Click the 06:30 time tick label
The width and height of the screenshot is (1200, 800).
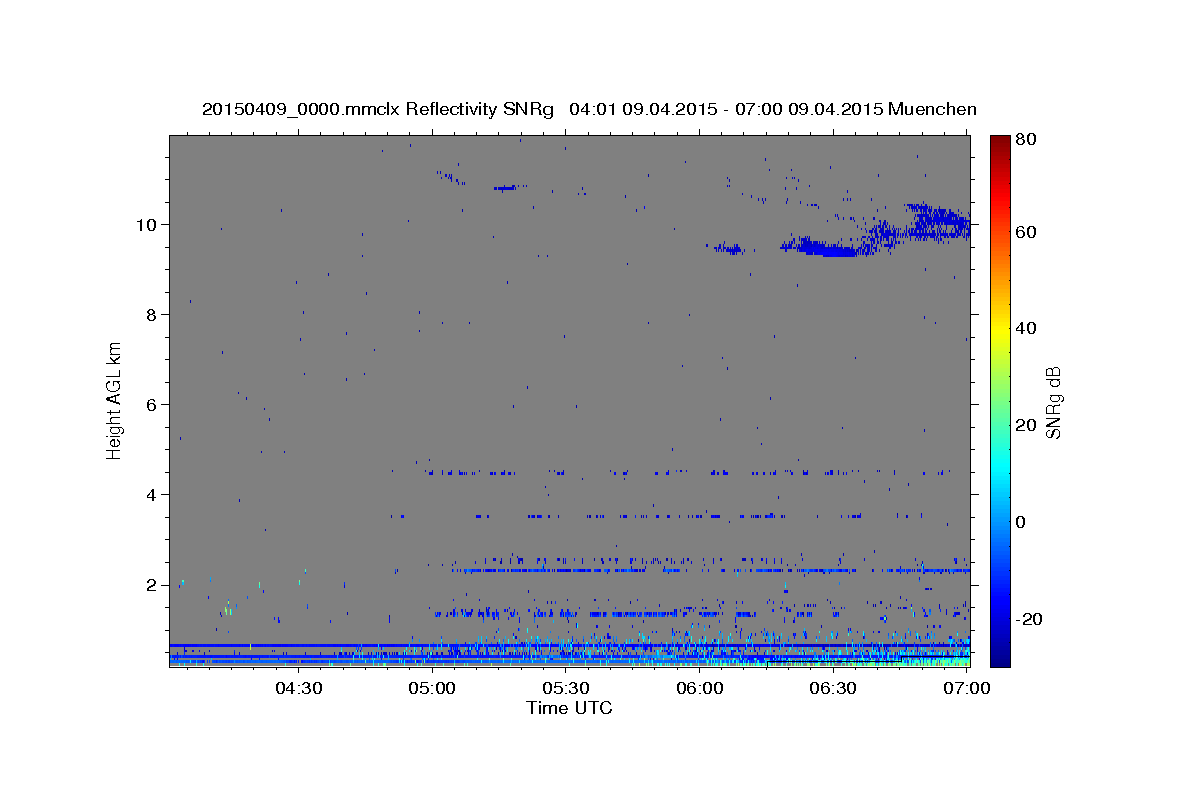pyautogui.click(x=834, y=689)
